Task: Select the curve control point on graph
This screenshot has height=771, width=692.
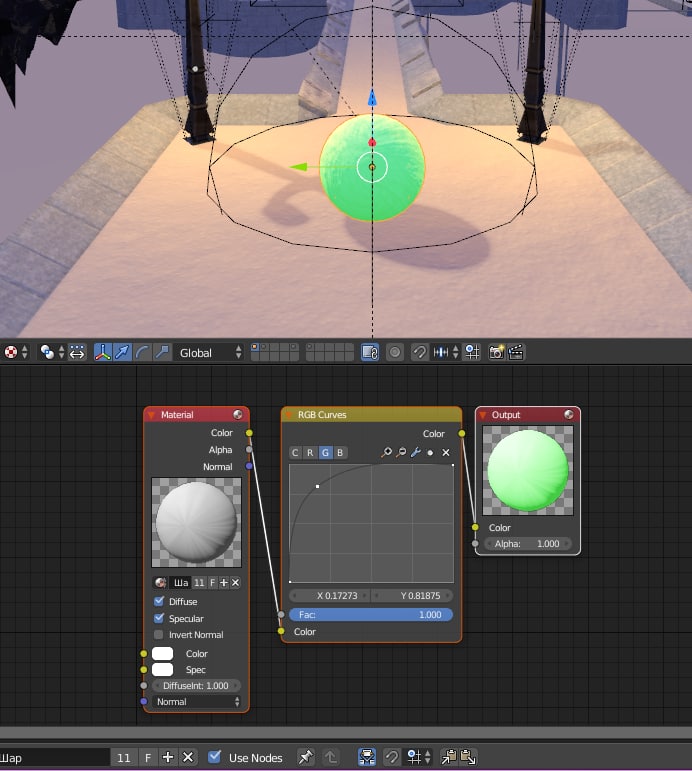Action: (x=318, y=486)
